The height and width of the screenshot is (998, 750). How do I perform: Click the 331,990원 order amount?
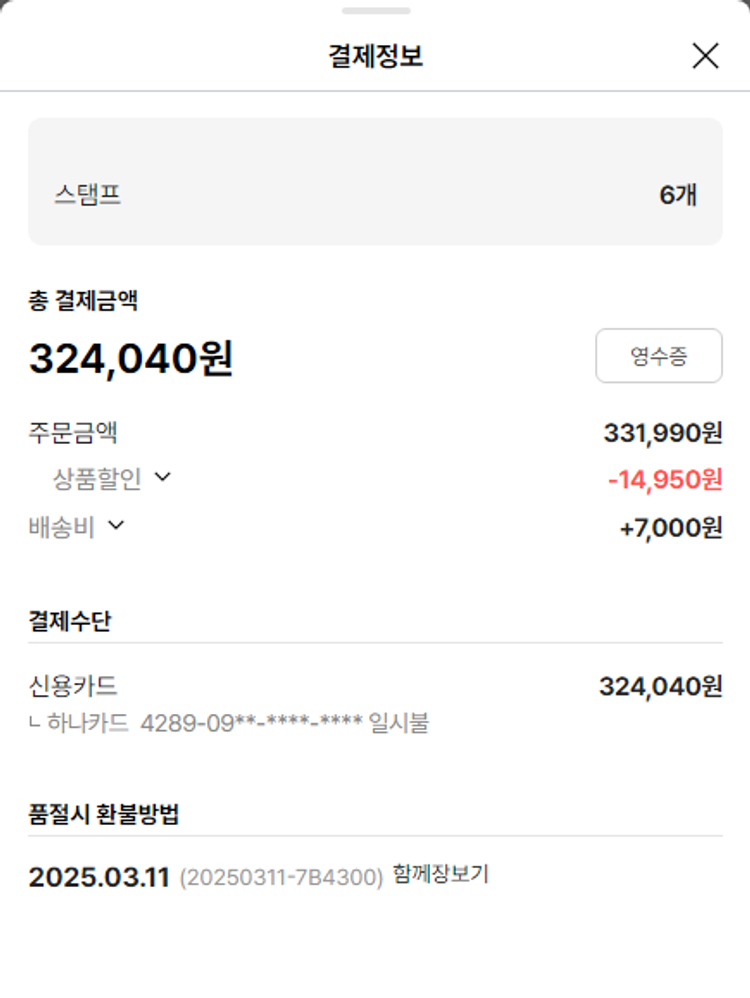coord(662,433)
